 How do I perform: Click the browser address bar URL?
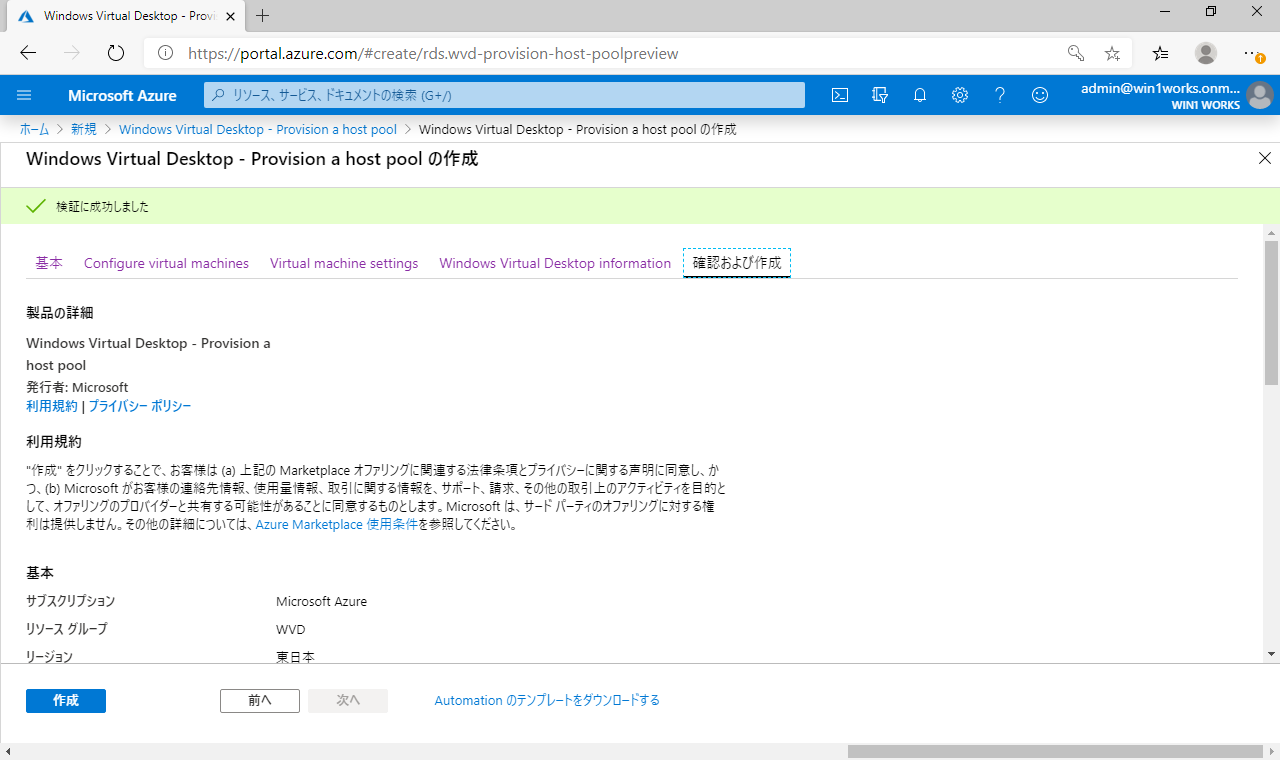[x=433, y=53]
